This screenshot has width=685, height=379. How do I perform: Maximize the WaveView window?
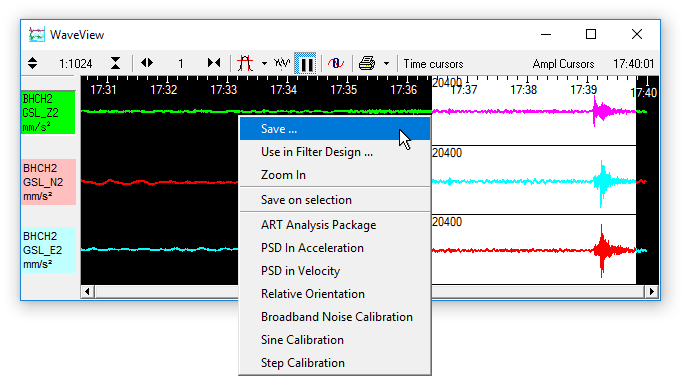591,34
